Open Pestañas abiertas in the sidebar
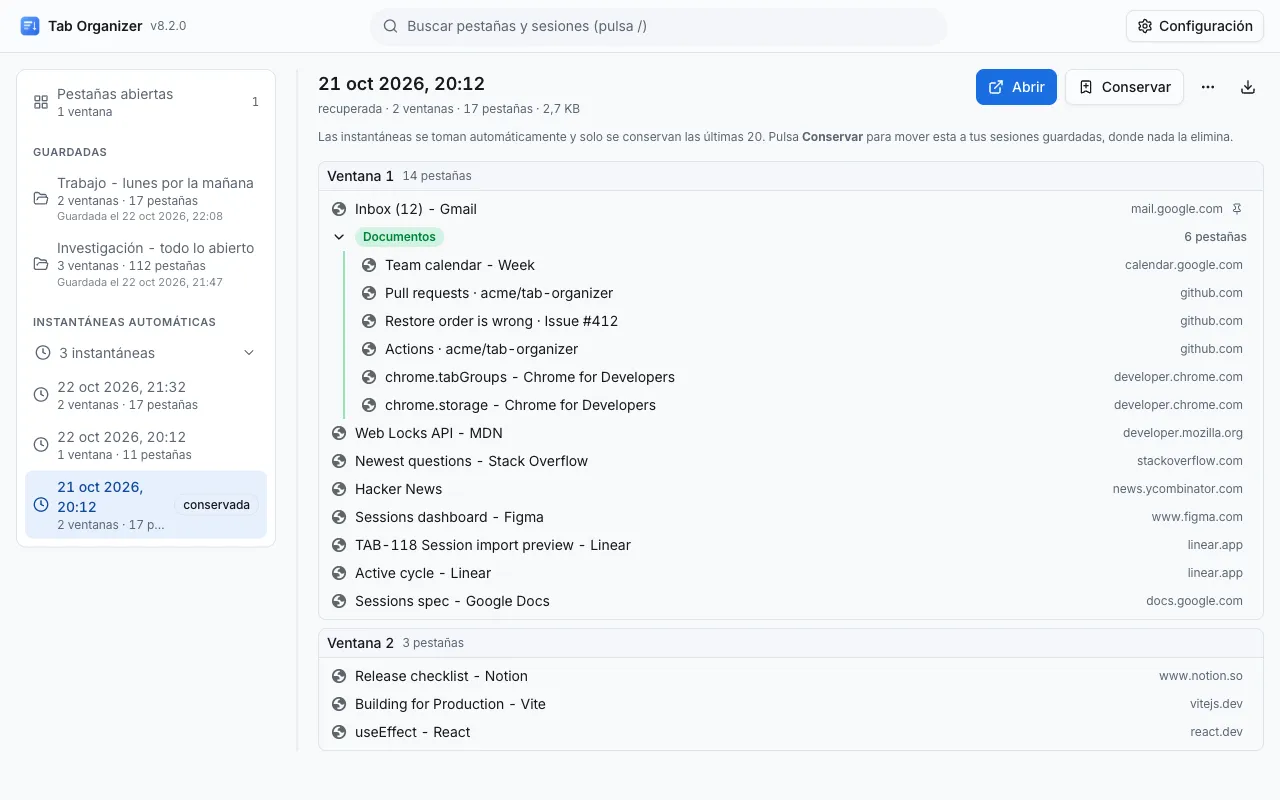Image resolution: width=1280 pixels, height=800 pixels. point(146,102)
